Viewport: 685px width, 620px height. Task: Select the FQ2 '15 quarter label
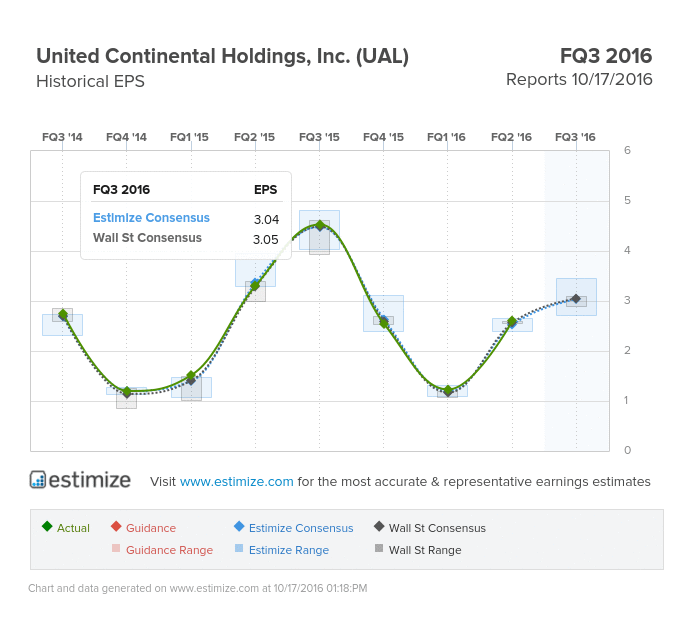(254, 137)
